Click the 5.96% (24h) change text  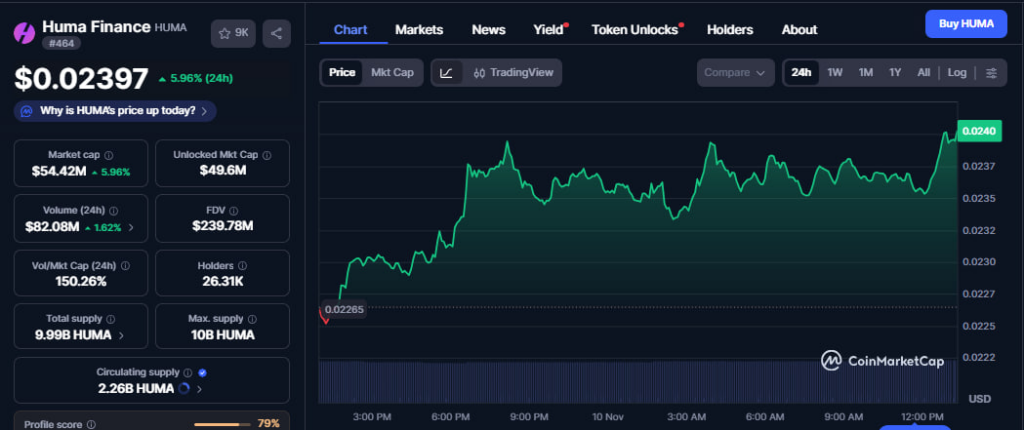201,79
